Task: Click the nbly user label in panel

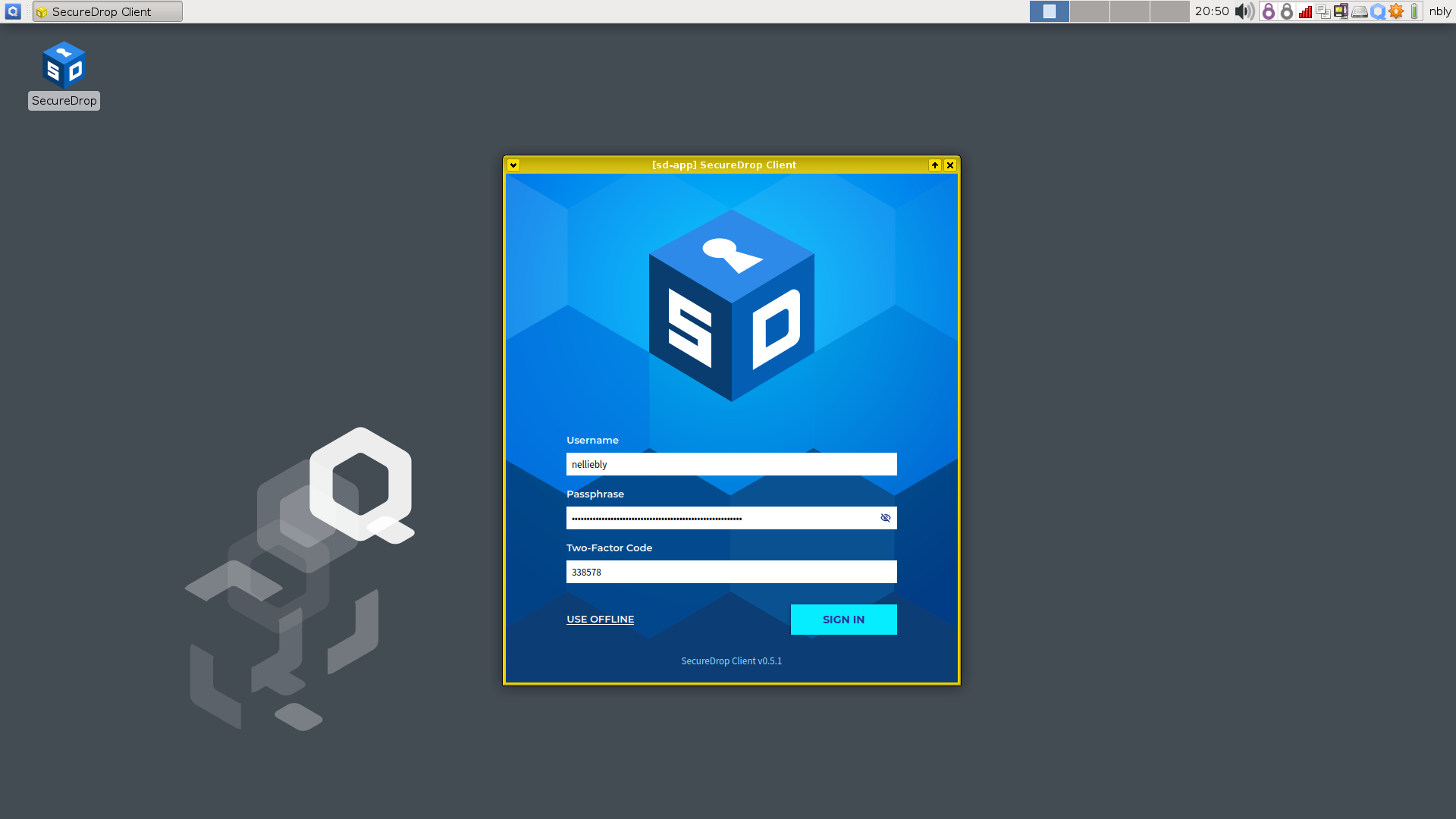Action: [x=1440, y=11]
